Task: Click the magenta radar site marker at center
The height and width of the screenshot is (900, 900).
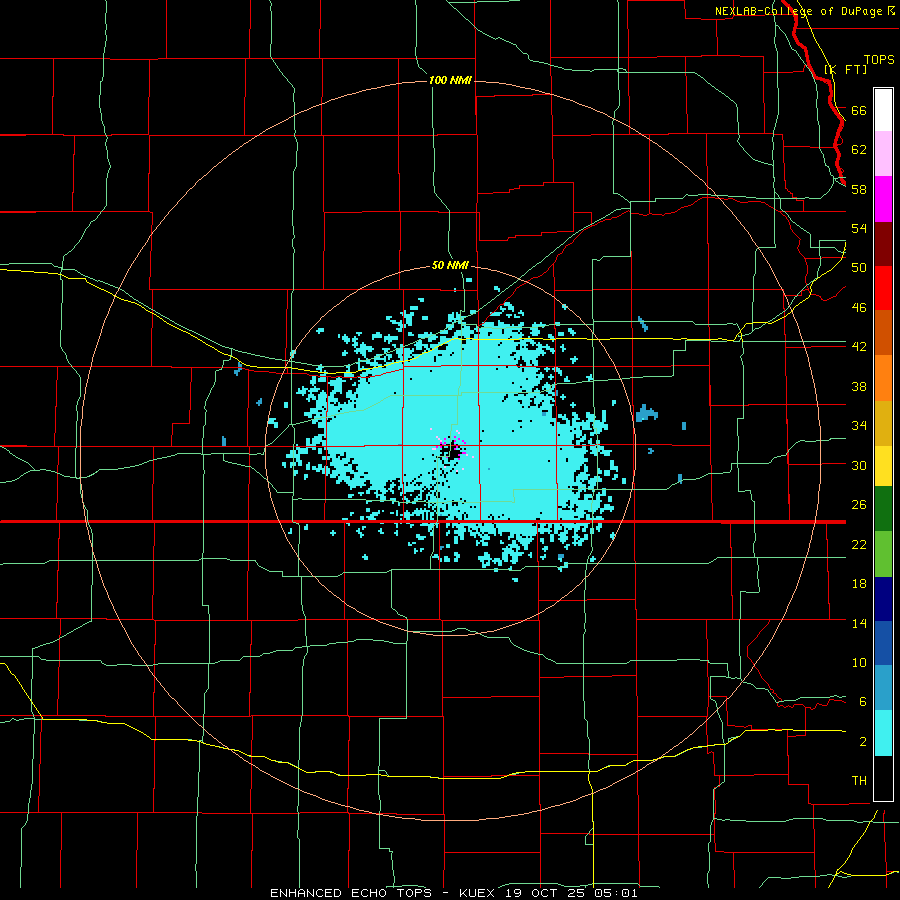Action: [x=451, y=448]
